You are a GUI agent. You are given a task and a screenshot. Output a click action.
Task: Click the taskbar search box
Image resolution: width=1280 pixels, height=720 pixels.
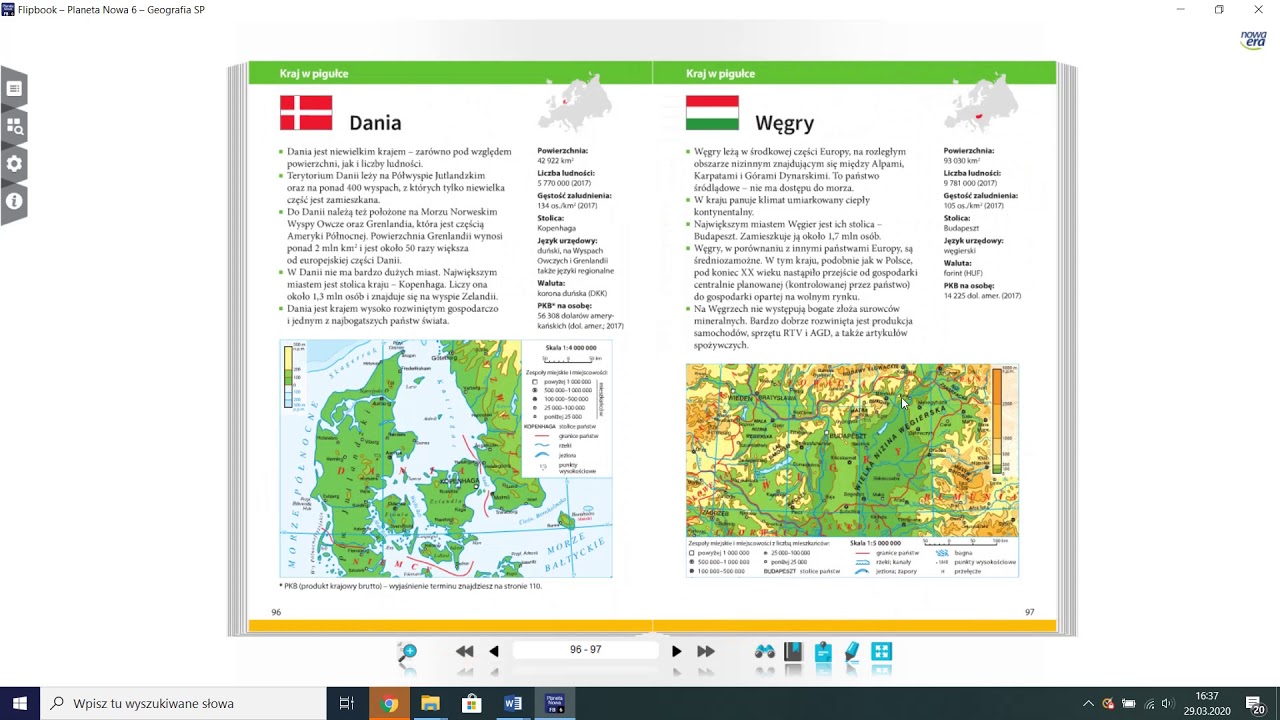pyautogui.click(x=183, y=703)
